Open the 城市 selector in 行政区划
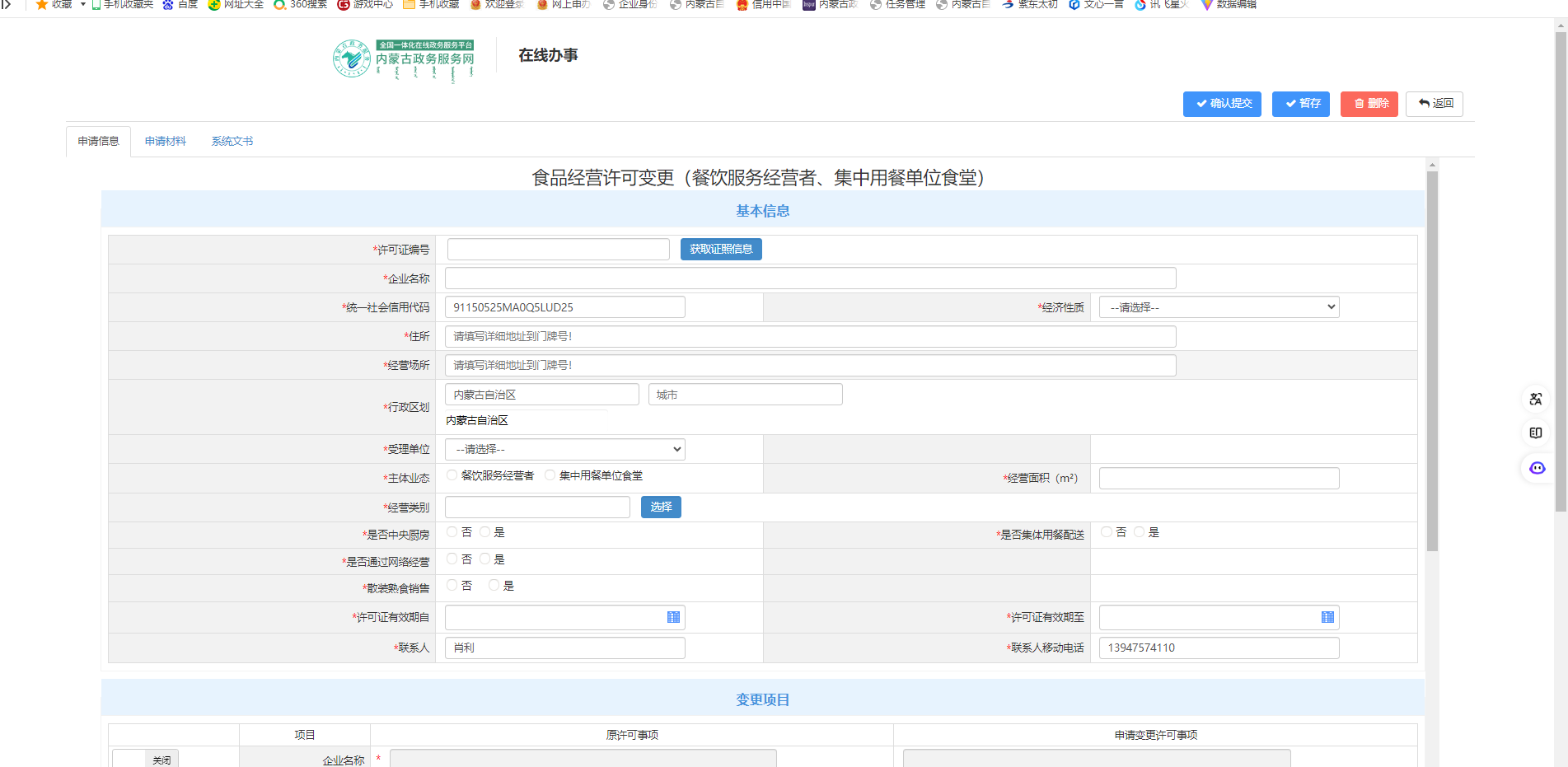The width and height of the screenshot is (1568, 767). click(x=745, y=395)
